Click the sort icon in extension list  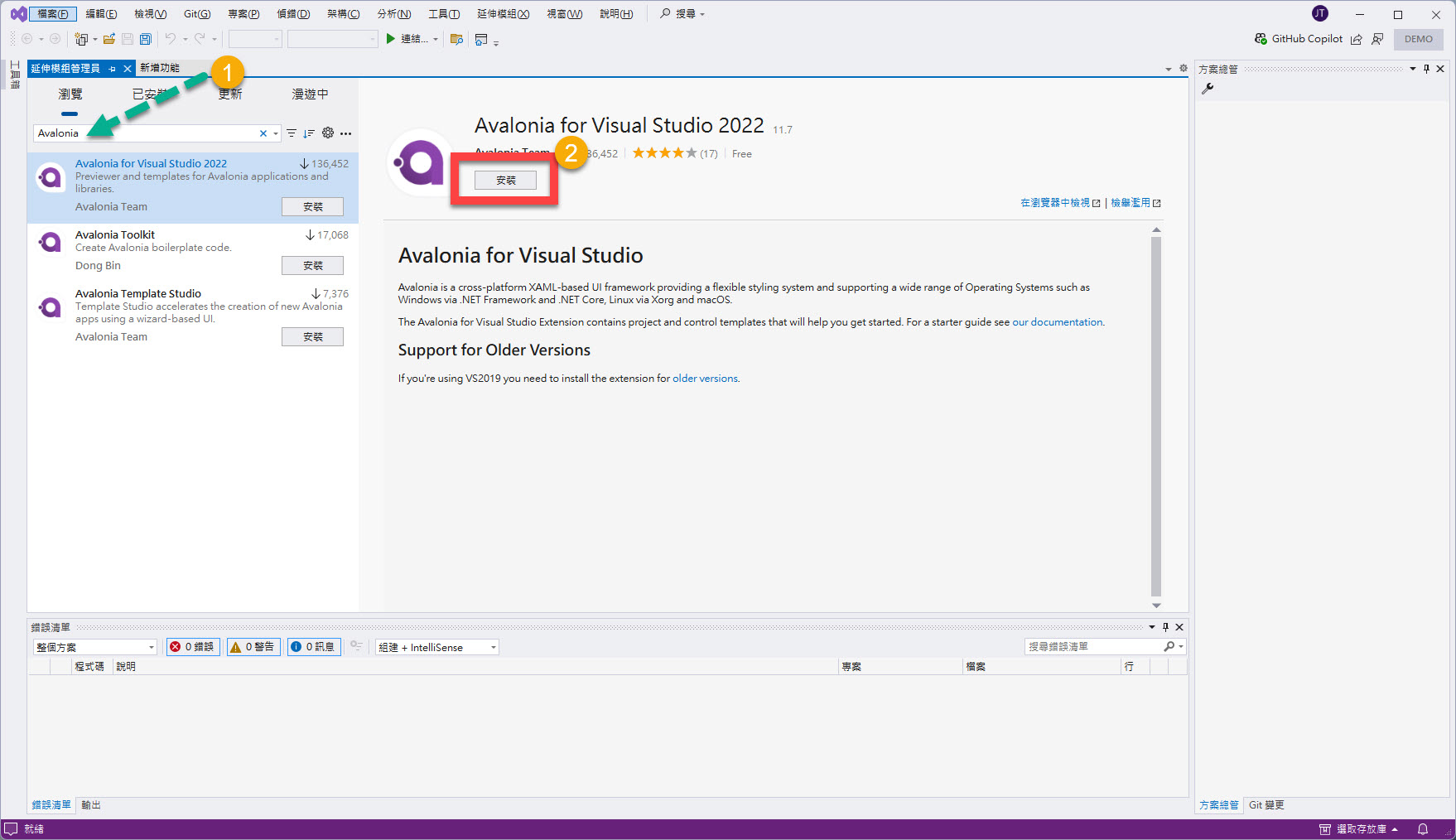[x=309, y=133]
